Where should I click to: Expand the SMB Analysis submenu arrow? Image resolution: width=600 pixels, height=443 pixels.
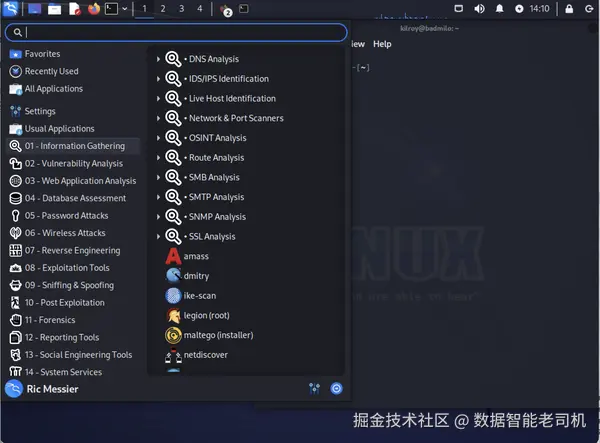pyautogui.click(x=158, y=178)
